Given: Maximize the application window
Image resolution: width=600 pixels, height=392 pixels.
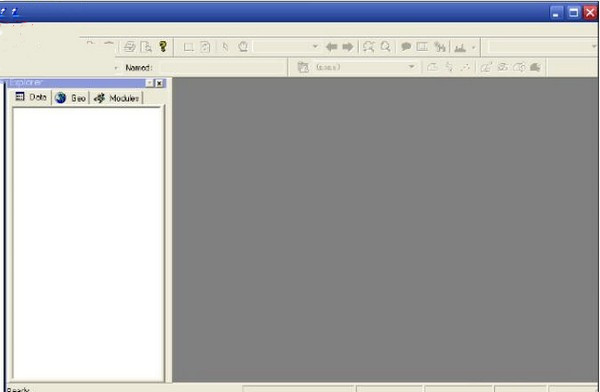Looking at the screenshot, I should (573, 13).
